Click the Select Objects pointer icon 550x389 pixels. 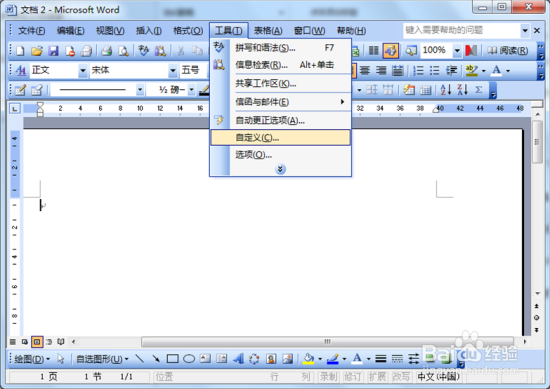pos(61,358)
